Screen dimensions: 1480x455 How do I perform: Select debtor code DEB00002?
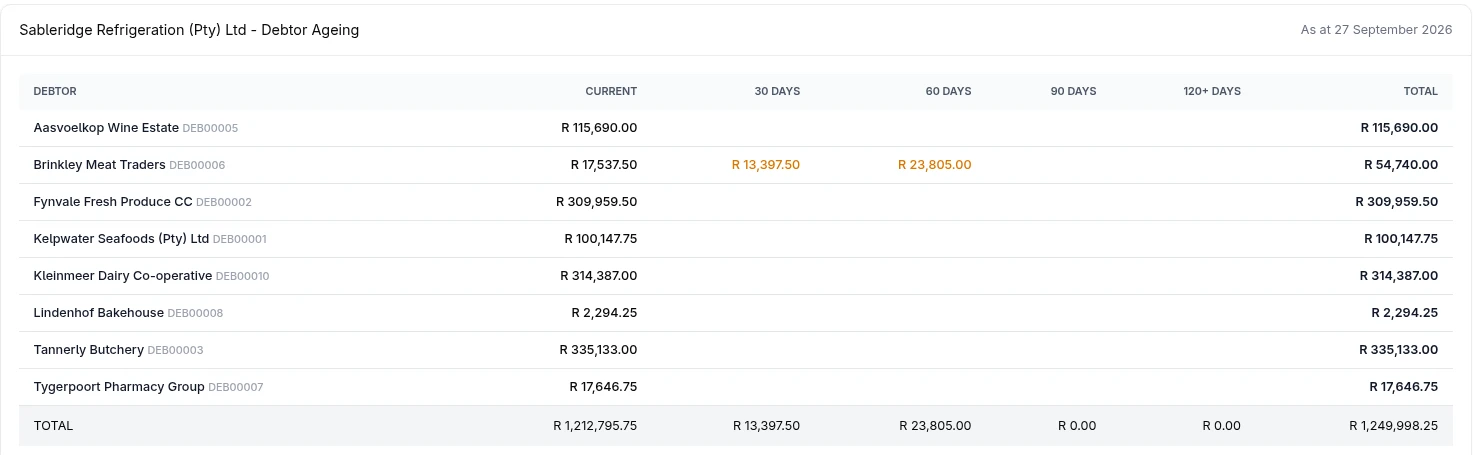click(x=224, y=203)
